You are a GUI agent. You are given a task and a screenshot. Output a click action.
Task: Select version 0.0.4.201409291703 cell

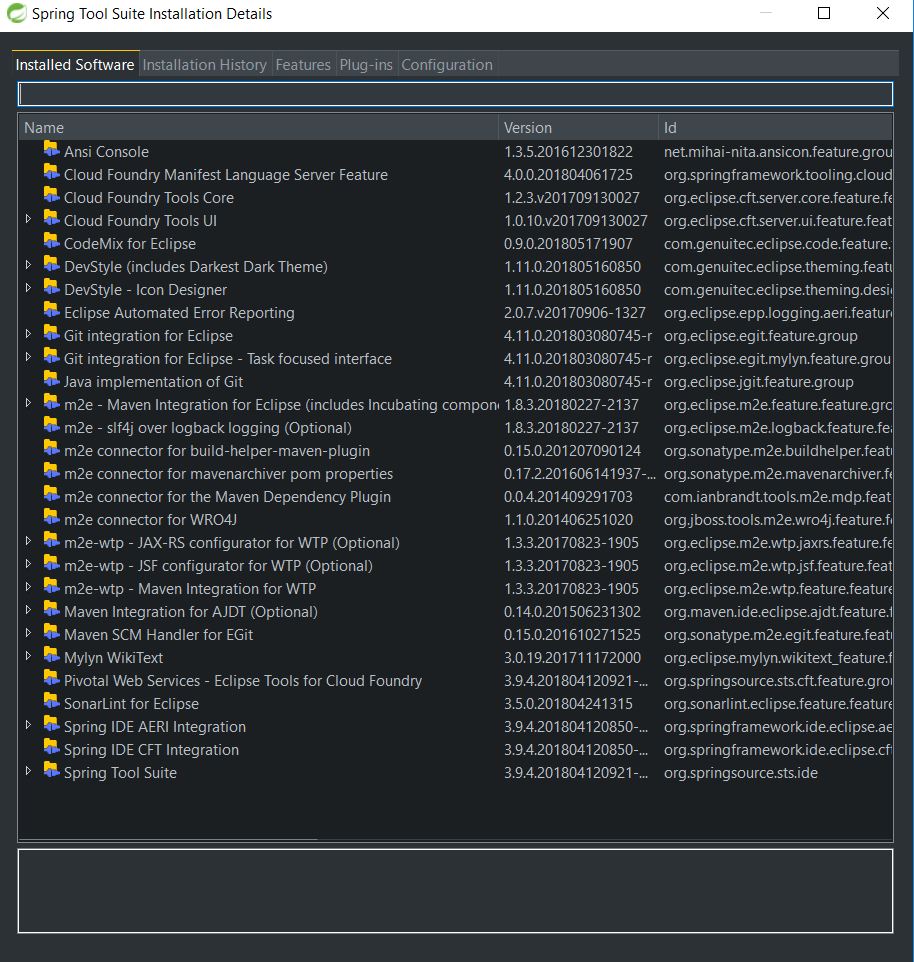pyautogui.click(x=568, y=497)
